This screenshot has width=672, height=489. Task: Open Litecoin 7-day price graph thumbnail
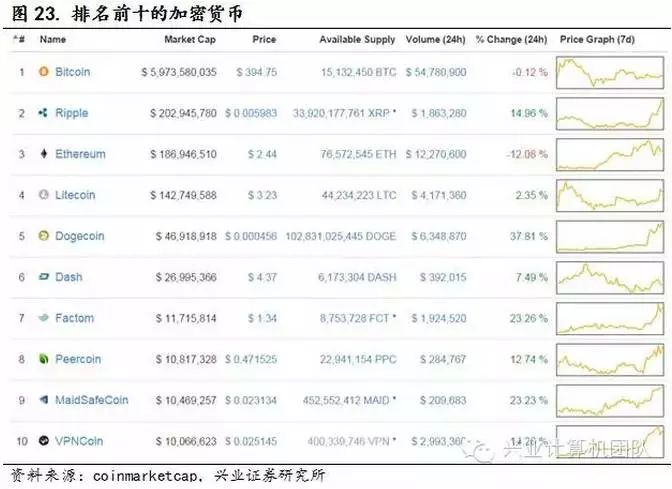coord(610,195)
